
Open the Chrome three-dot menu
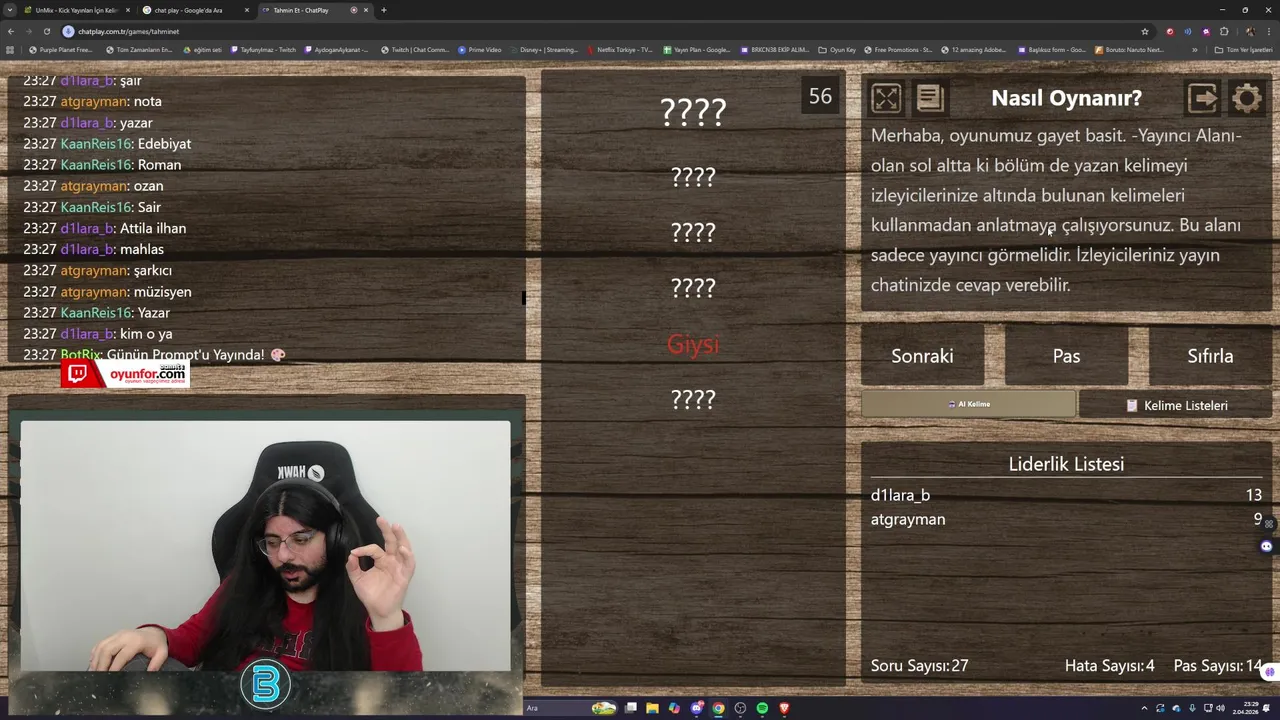point(1269,31)
